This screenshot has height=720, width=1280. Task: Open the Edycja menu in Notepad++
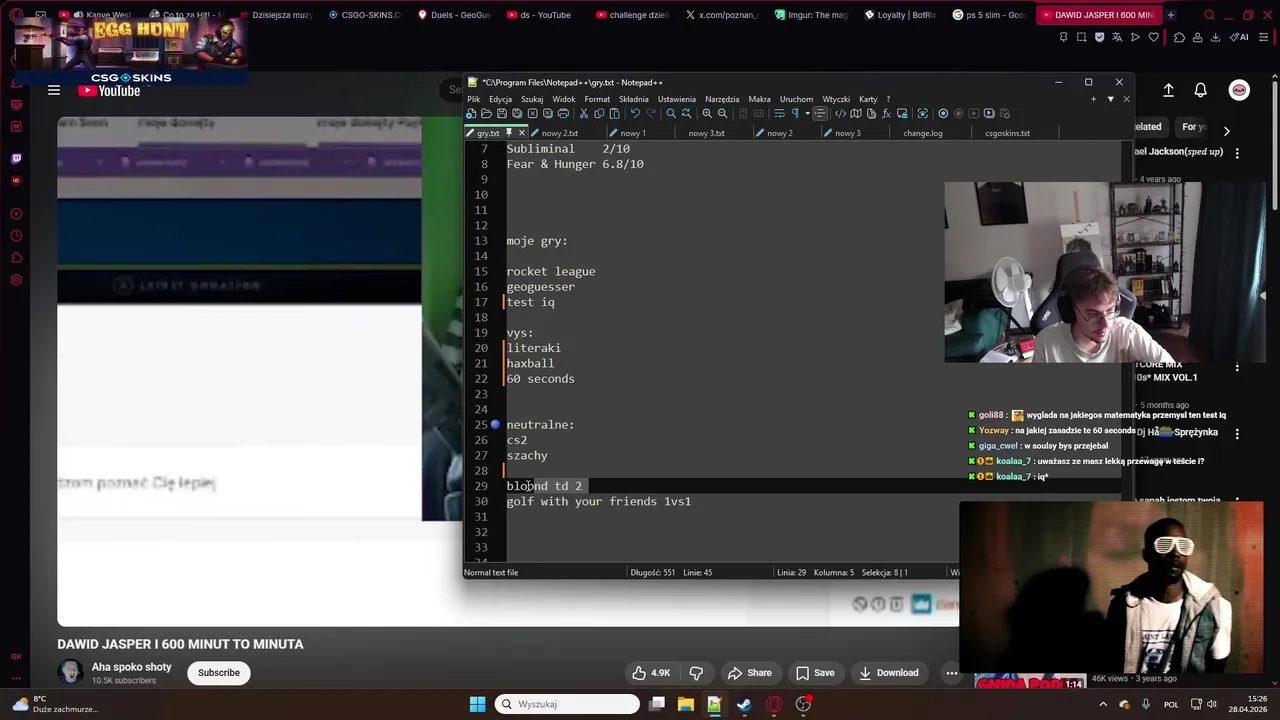501,99
